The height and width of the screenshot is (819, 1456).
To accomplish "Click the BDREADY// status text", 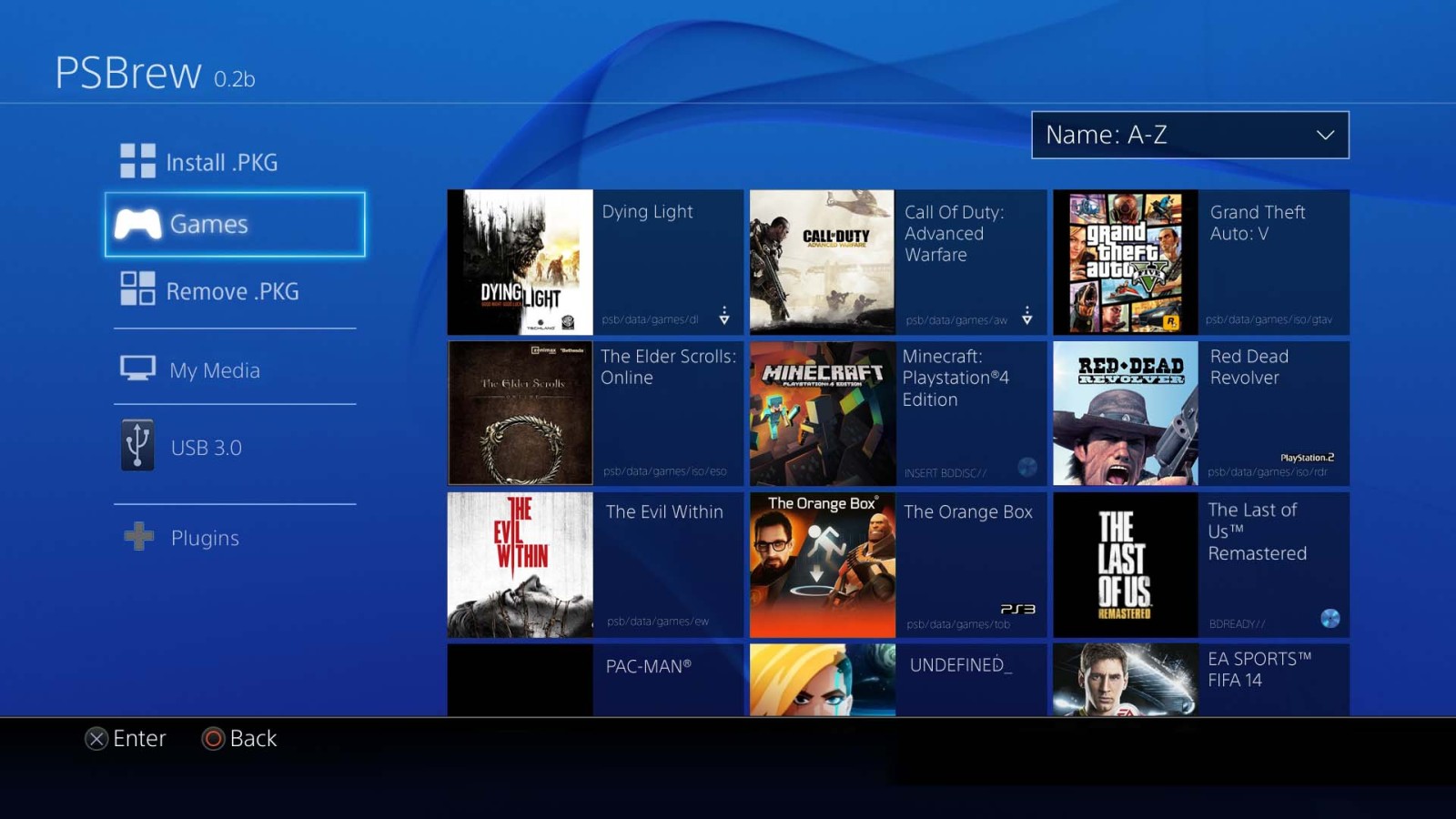I will (x=1237, y=623).
